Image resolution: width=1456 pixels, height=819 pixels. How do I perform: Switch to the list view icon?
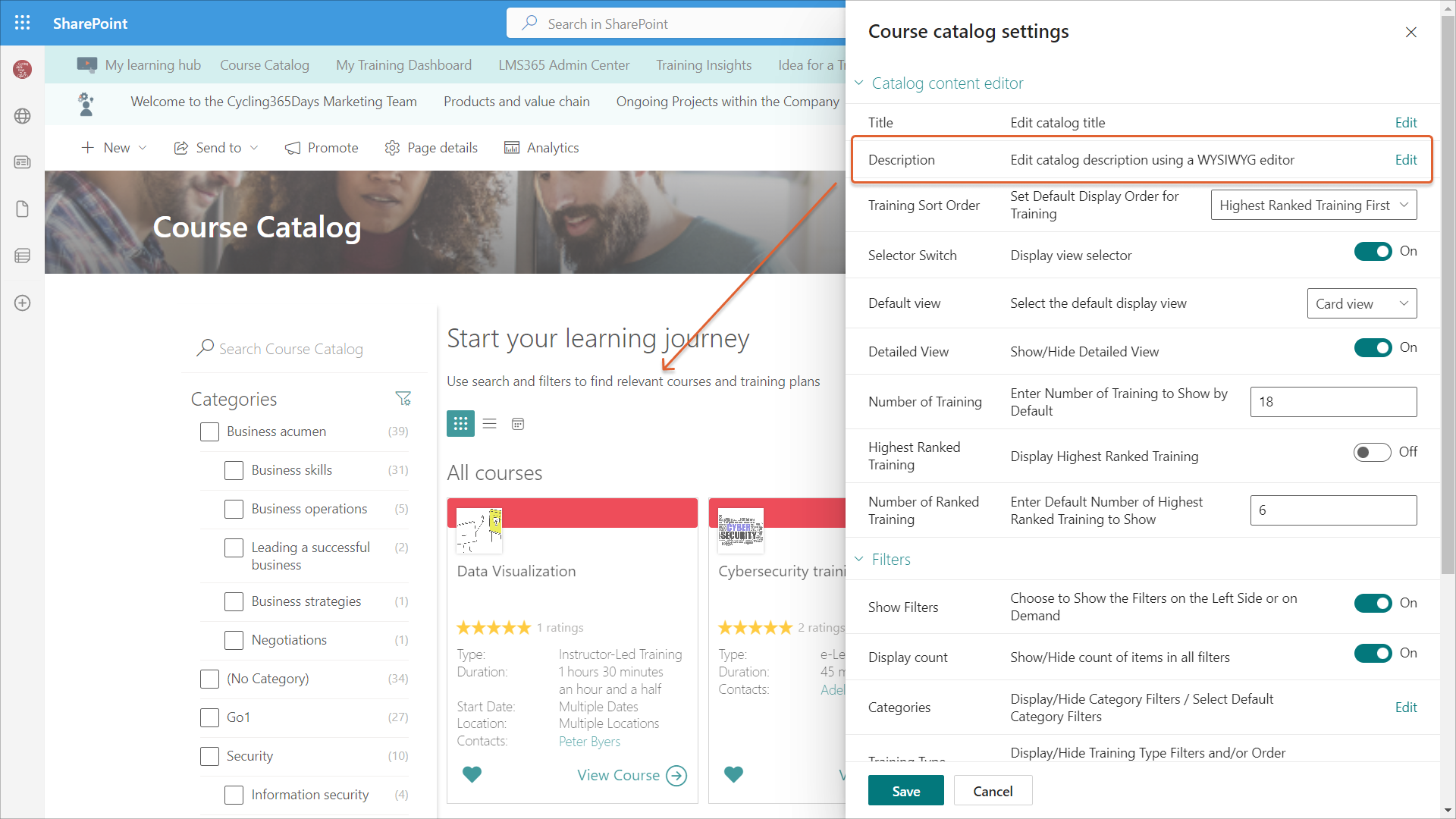pyautogui.click(x=489, y=424)
